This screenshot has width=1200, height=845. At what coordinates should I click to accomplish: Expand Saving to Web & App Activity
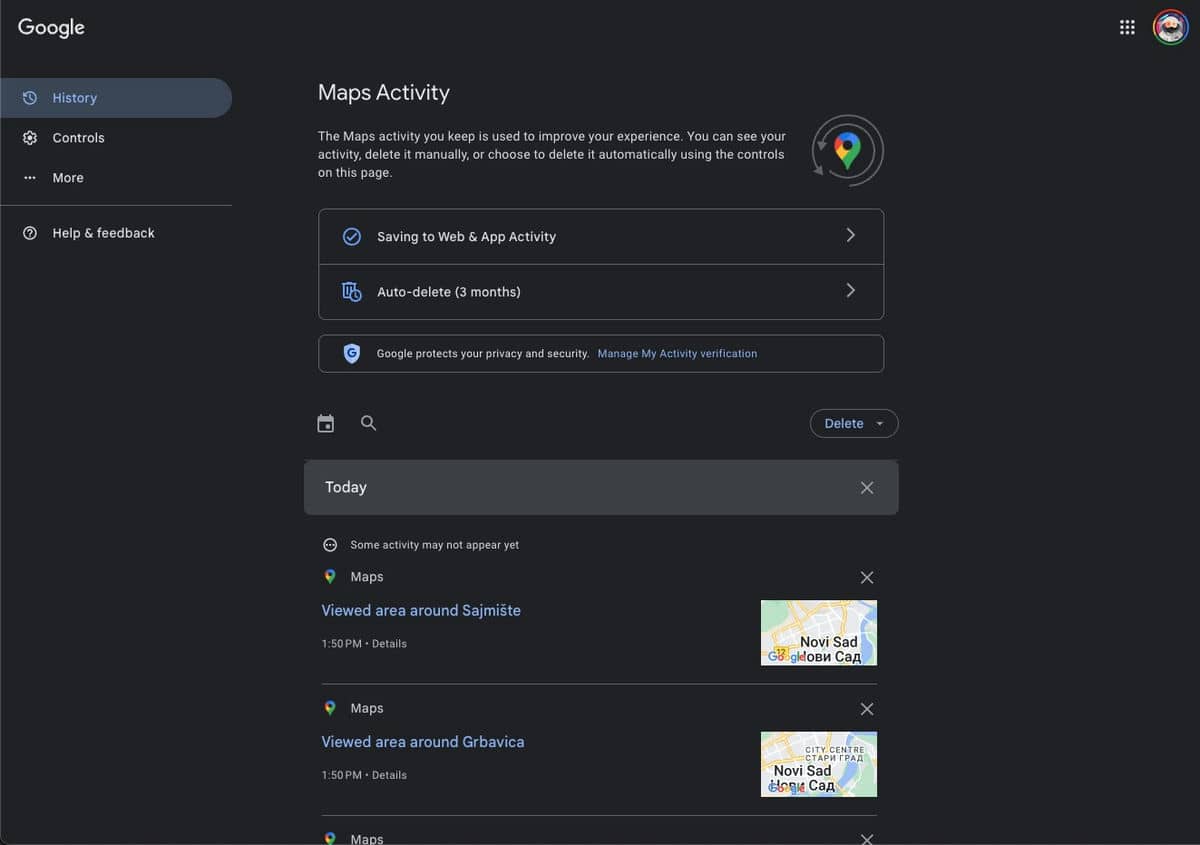(x=600, y=237)
